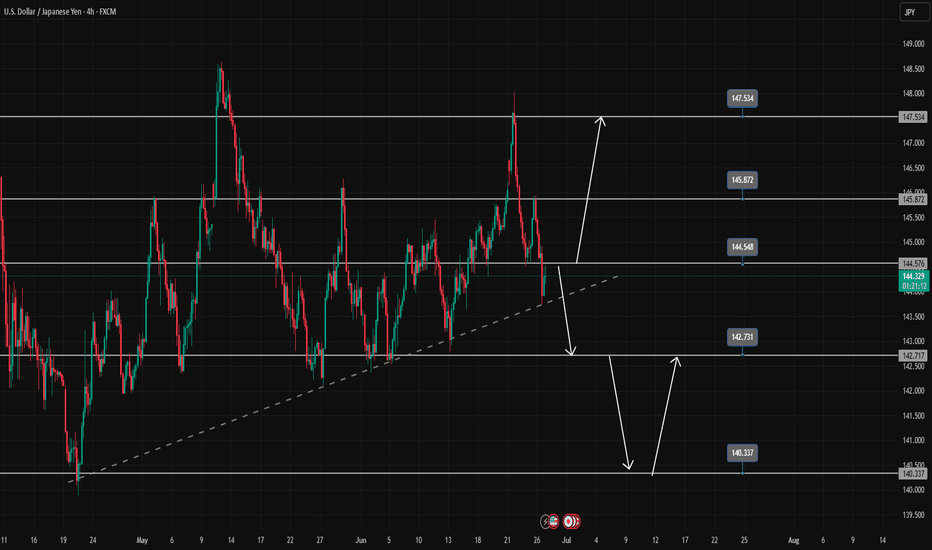Click the 13 date on time axis
The width and height of the screenshot is (932, 550).
(448, 540)
